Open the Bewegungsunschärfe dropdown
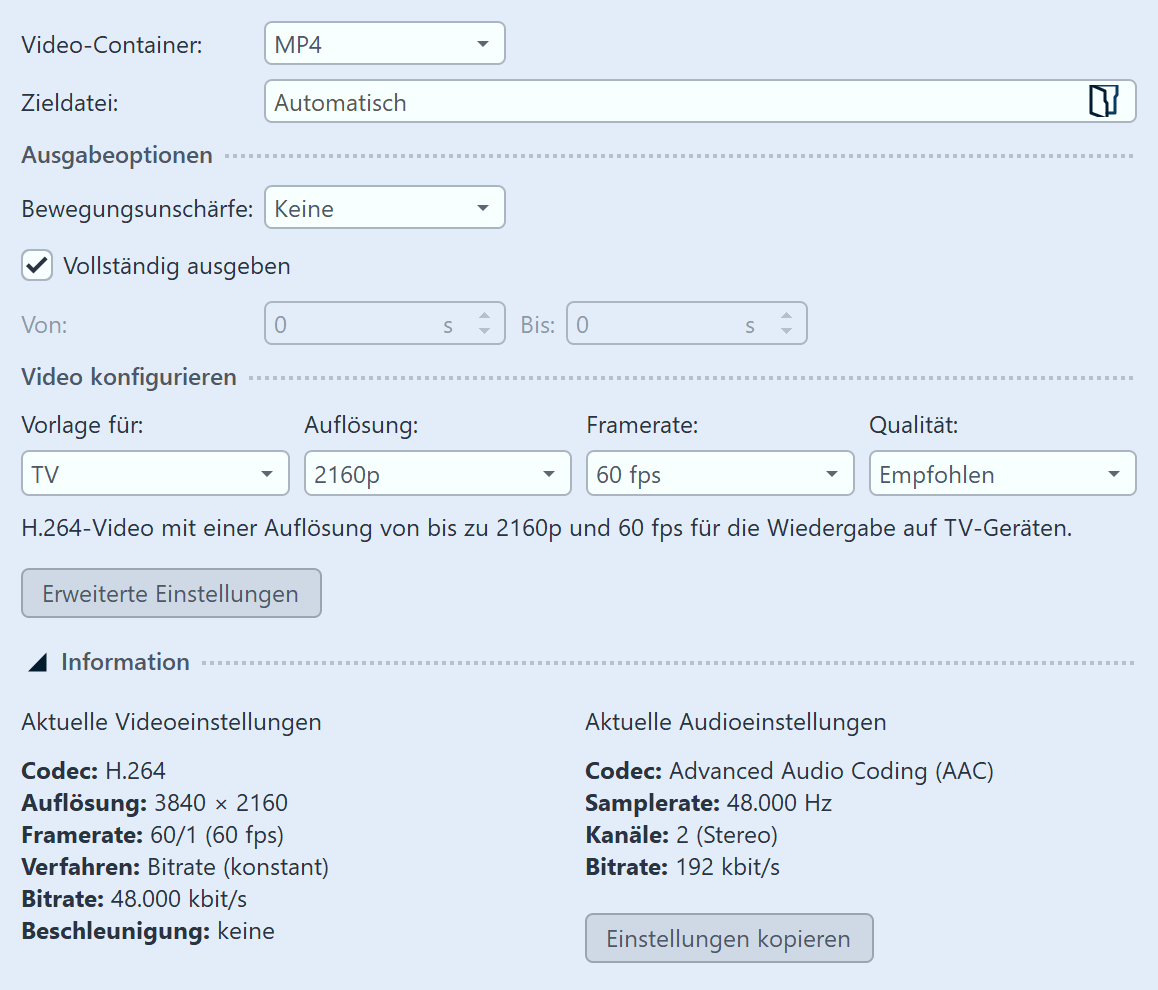Viewport: 1158px width, 990px height. (x=384, y=209)
